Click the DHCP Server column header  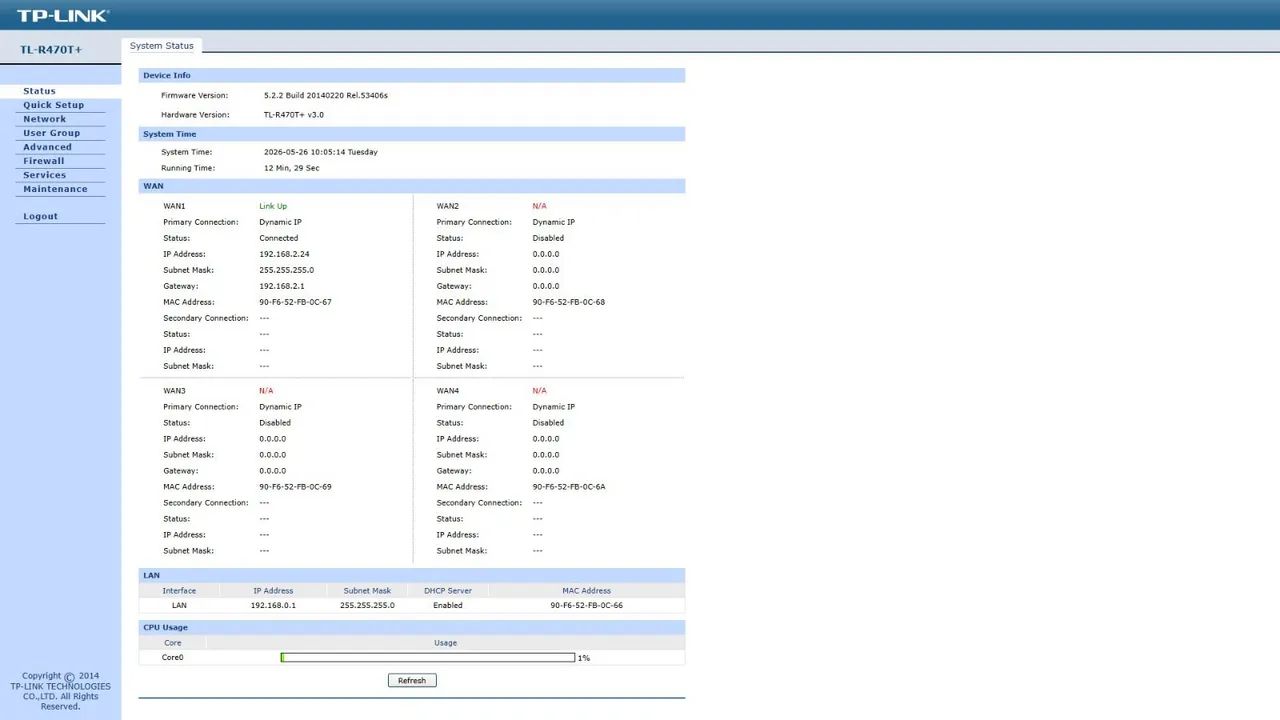pos(448,591)
